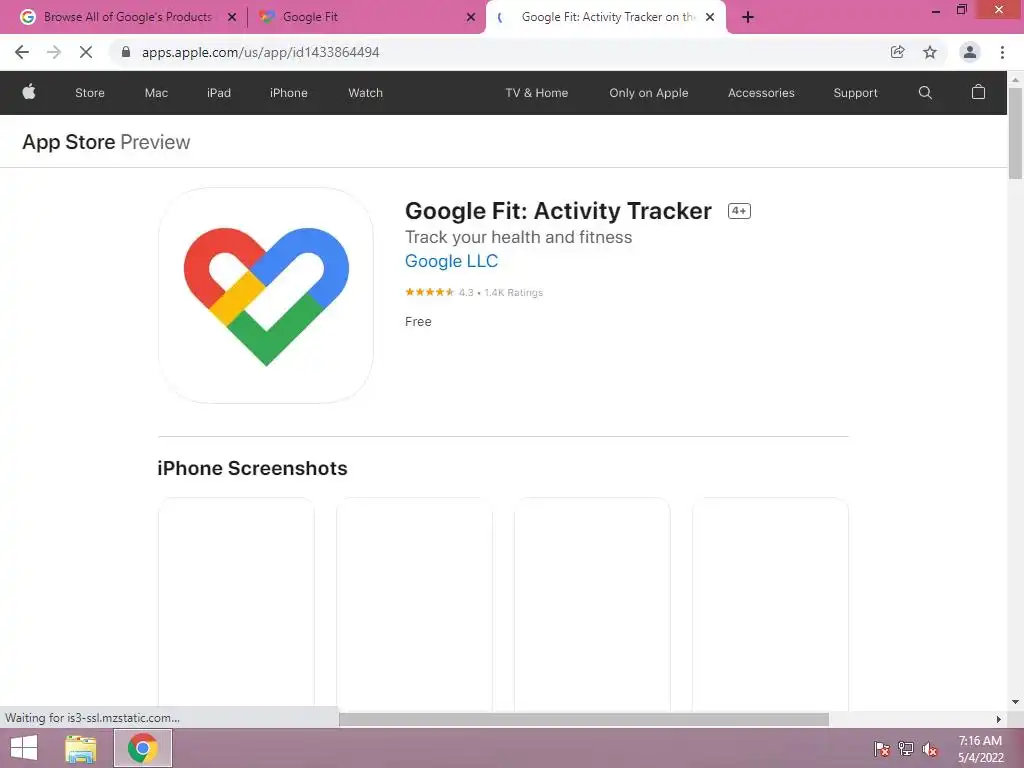This screenshot has width=1024, height=768.
Task: Click the padlock site info icon
Action: pyautogui.click(x=126, y=52)
